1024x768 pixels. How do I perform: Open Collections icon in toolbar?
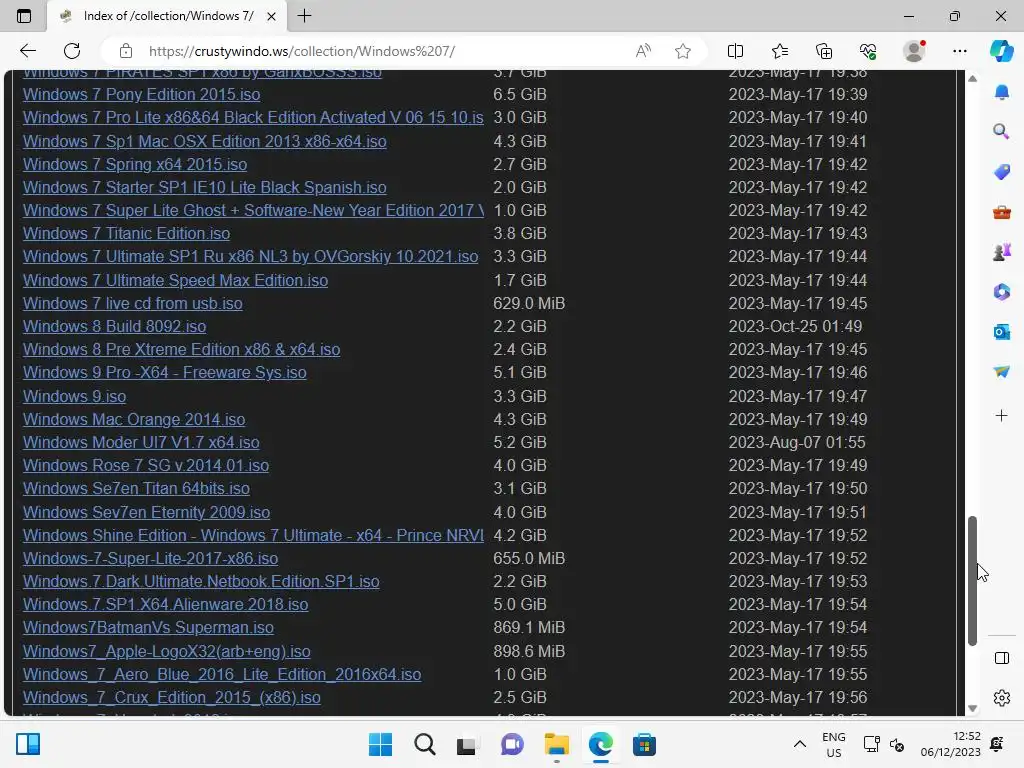(824, 51)
